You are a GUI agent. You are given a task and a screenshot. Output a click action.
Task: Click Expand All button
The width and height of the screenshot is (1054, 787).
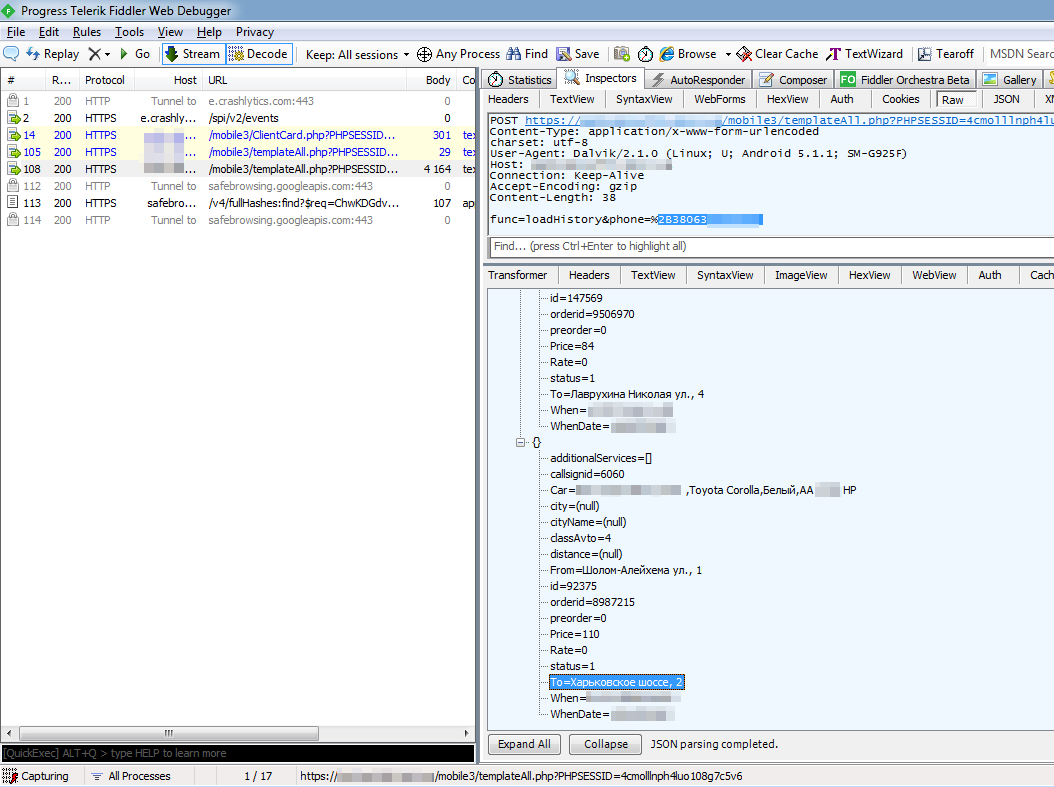tap(524, 744)
